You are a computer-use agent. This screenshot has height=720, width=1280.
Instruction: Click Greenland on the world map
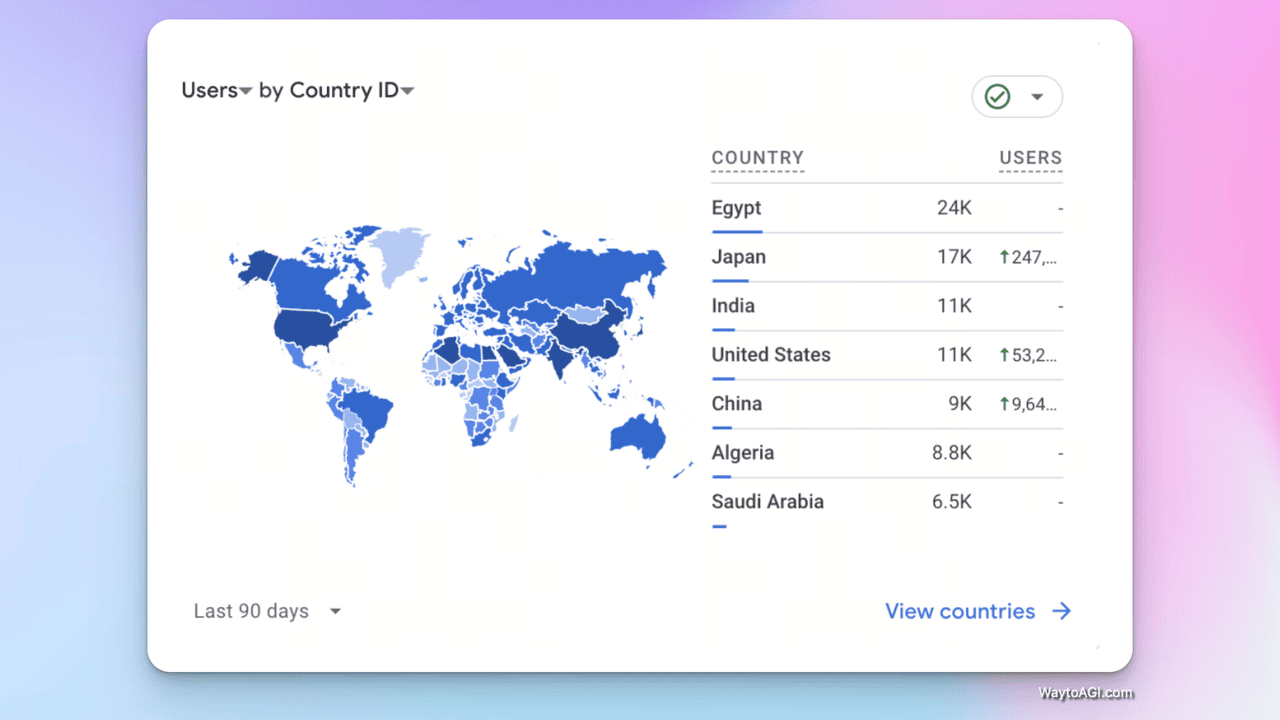click(401, 248)
